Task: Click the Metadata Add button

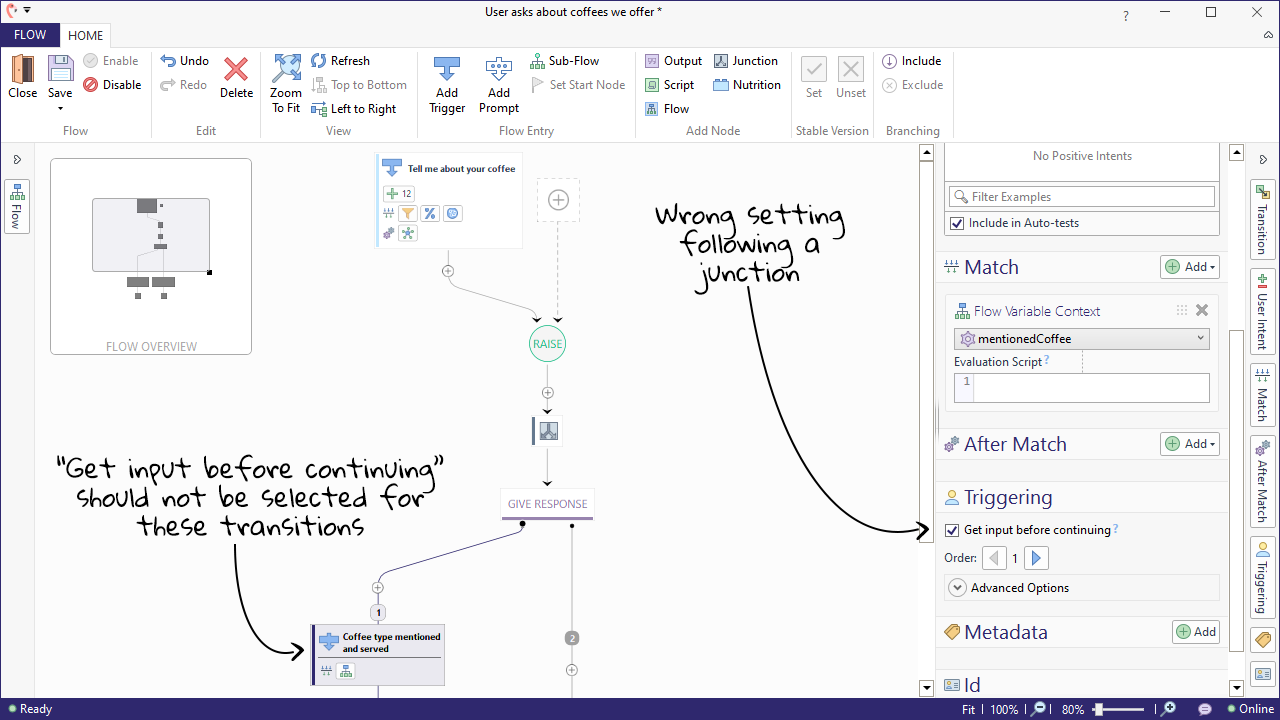Action: coord(1196,632)
